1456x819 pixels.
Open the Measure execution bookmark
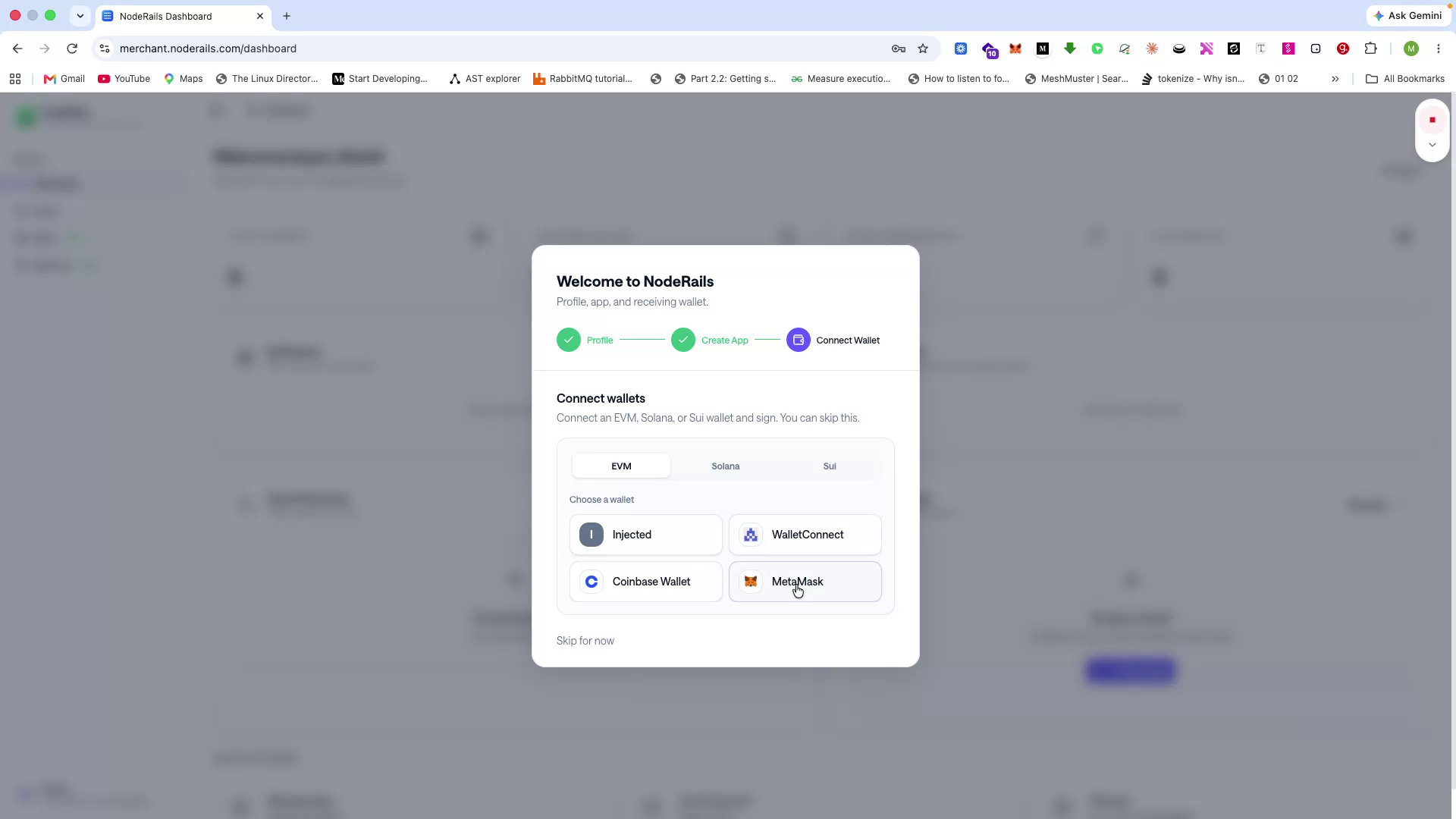click(841, 79)
